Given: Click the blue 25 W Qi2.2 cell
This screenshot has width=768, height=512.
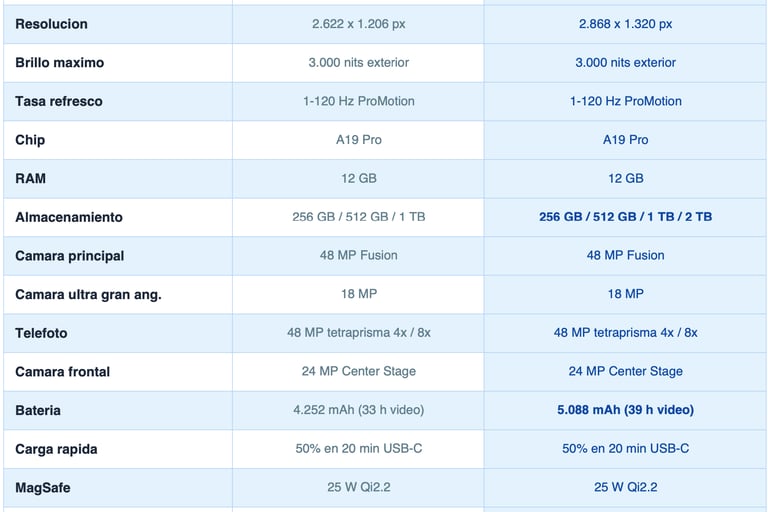Looking at the screenshot, I should click(x=625, y=488).
